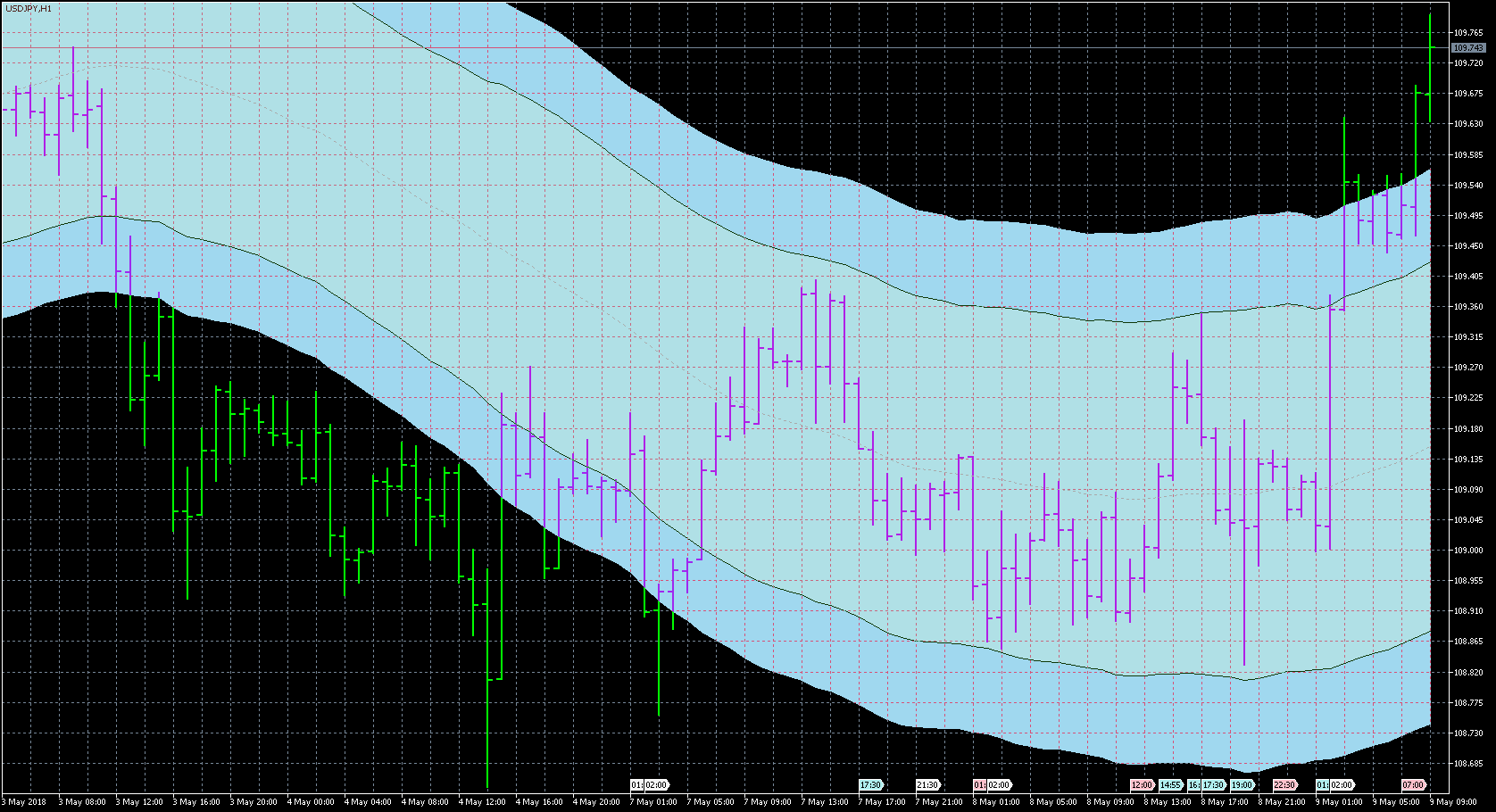Pick the 108.910 price label
The width and height of the screenshot is (1496, 812).
(x=1468, y=610)
